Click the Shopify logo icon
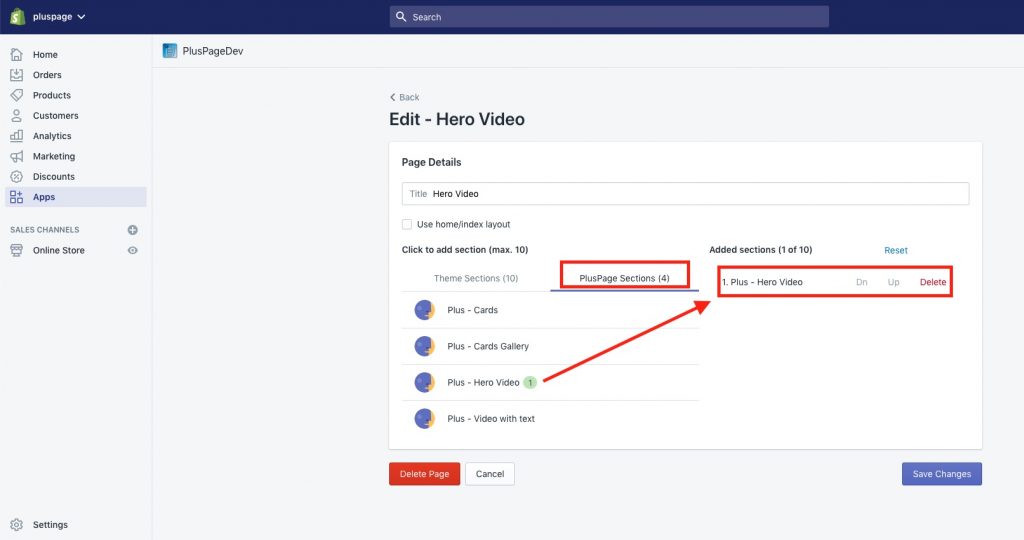The width and height of the screenshot is (1024, 540). [18, 16]
